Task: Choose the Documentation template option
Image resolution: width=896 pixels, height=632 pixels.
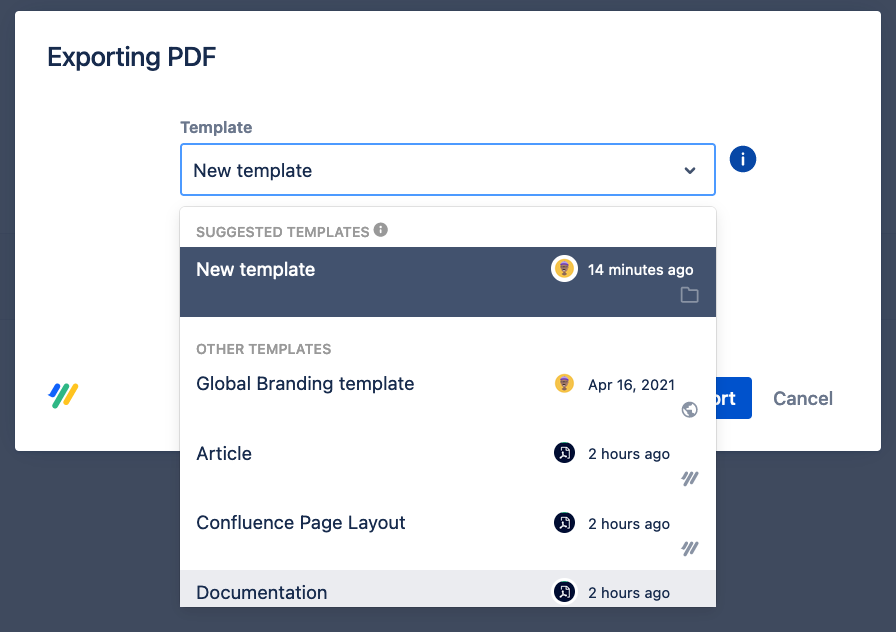Action: click(262, 592)
